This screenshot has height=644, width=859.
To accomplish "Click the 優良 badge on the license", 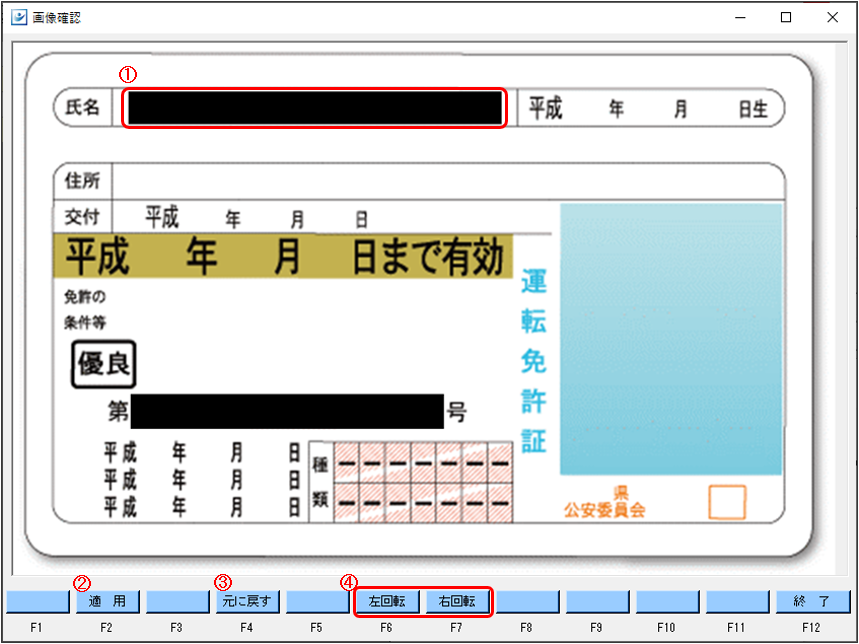I will click(x=104, y=364).
